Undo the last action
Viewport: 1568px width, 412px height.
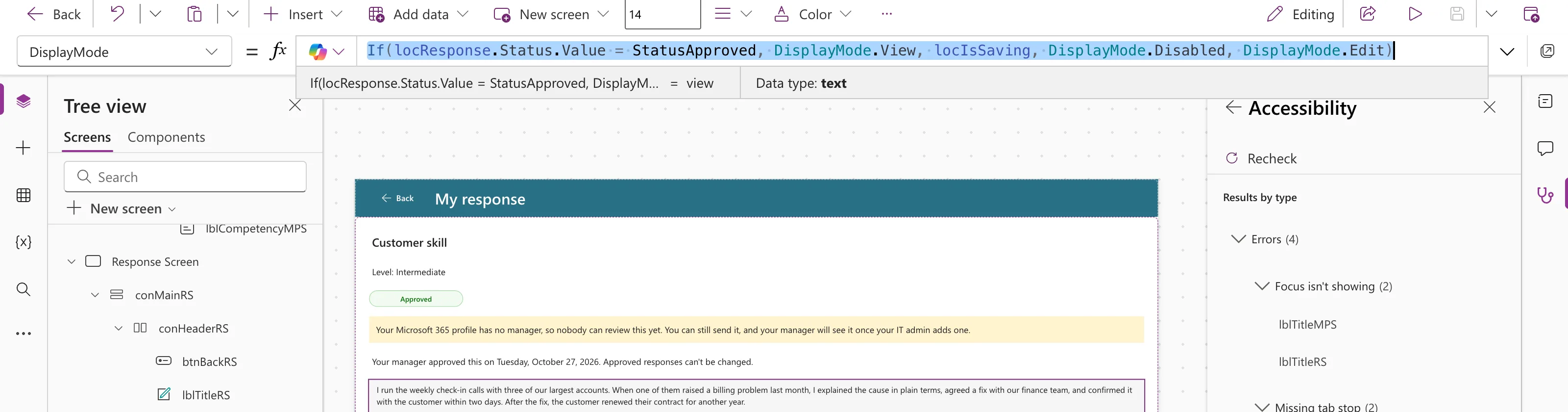(117, 13)
